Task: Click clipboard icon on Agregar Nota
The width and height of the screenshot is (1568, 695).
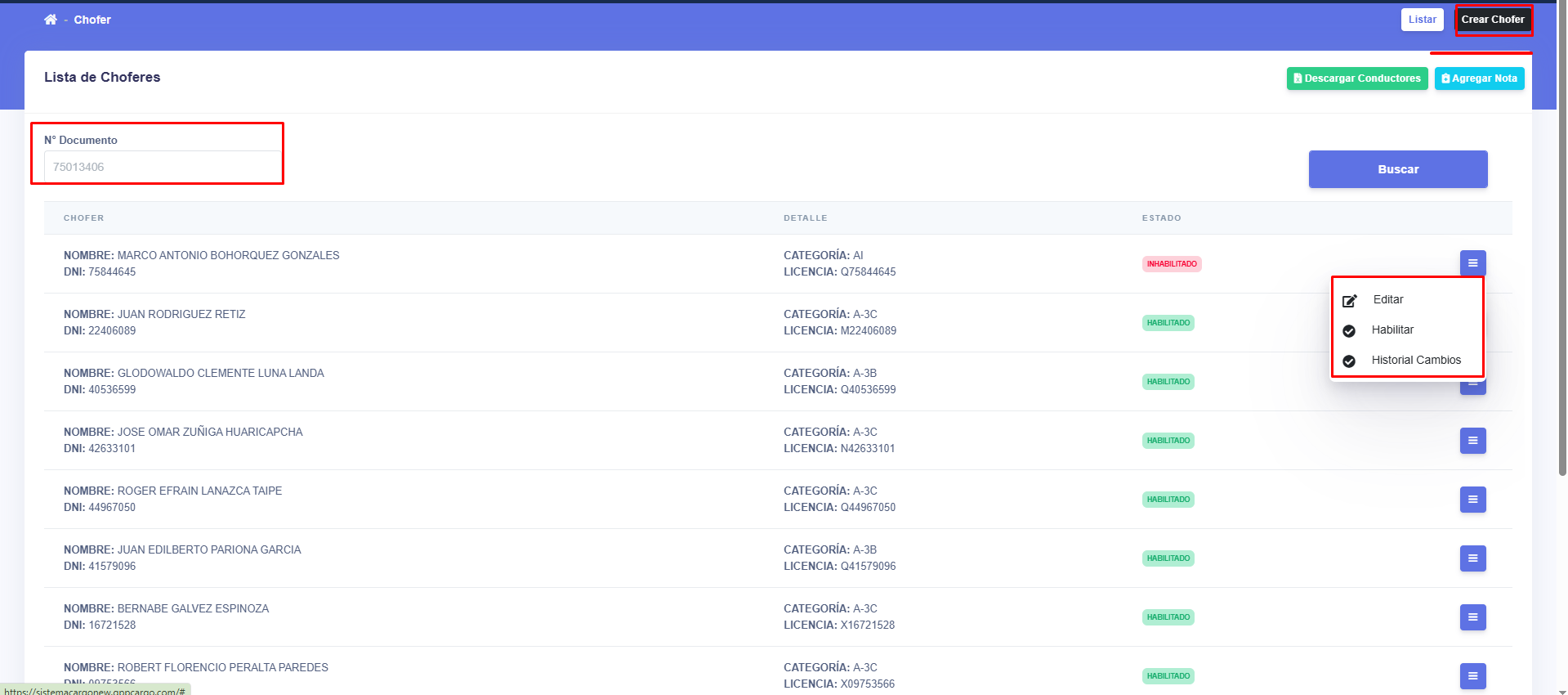Action: (1445, 78)
